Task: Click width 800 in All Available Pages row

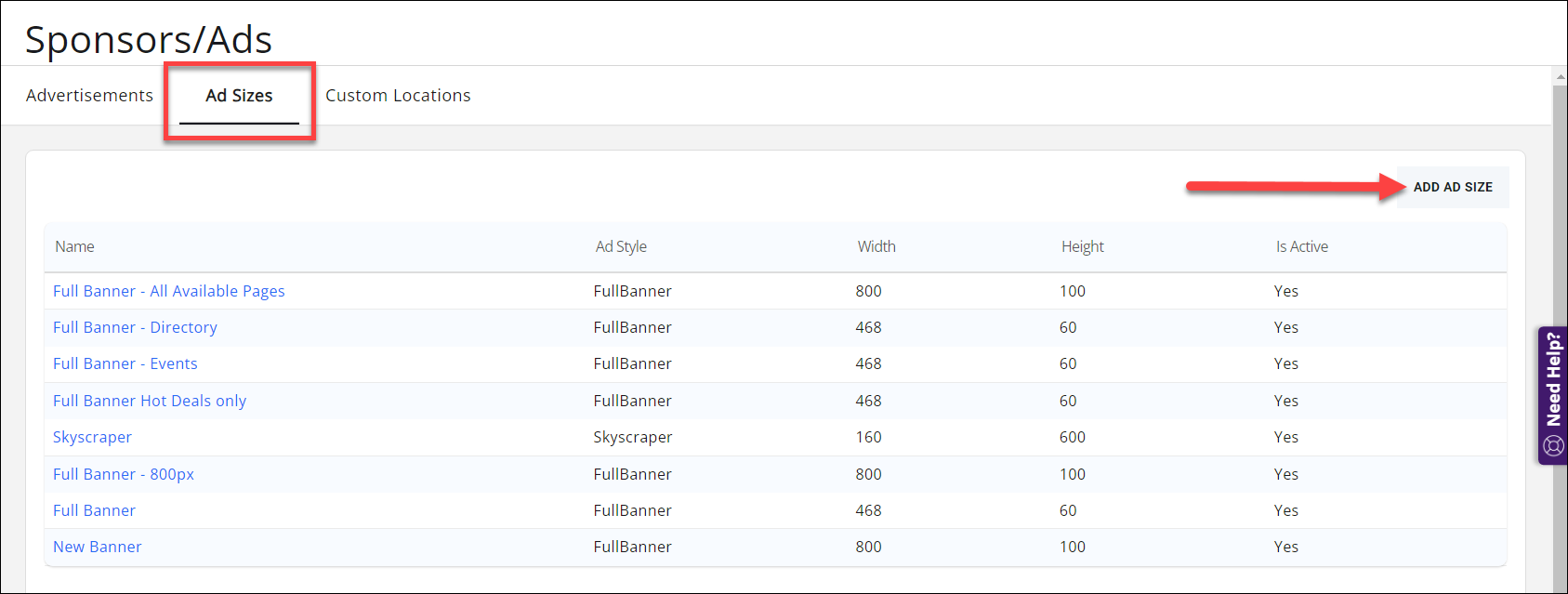Action: point(869,291)
